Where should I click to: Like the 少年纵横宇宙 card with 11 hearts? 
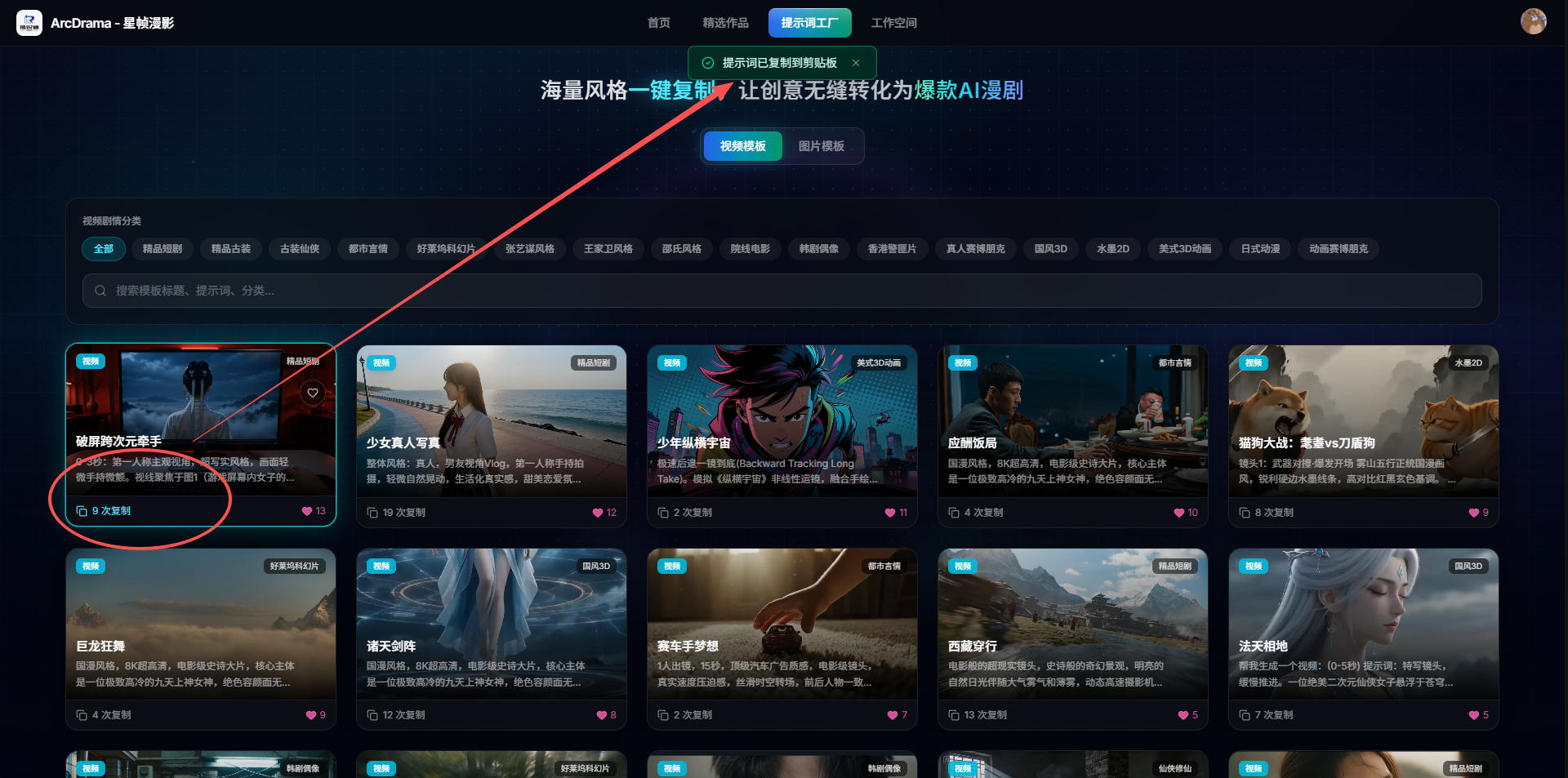click(x=890, y=513)
